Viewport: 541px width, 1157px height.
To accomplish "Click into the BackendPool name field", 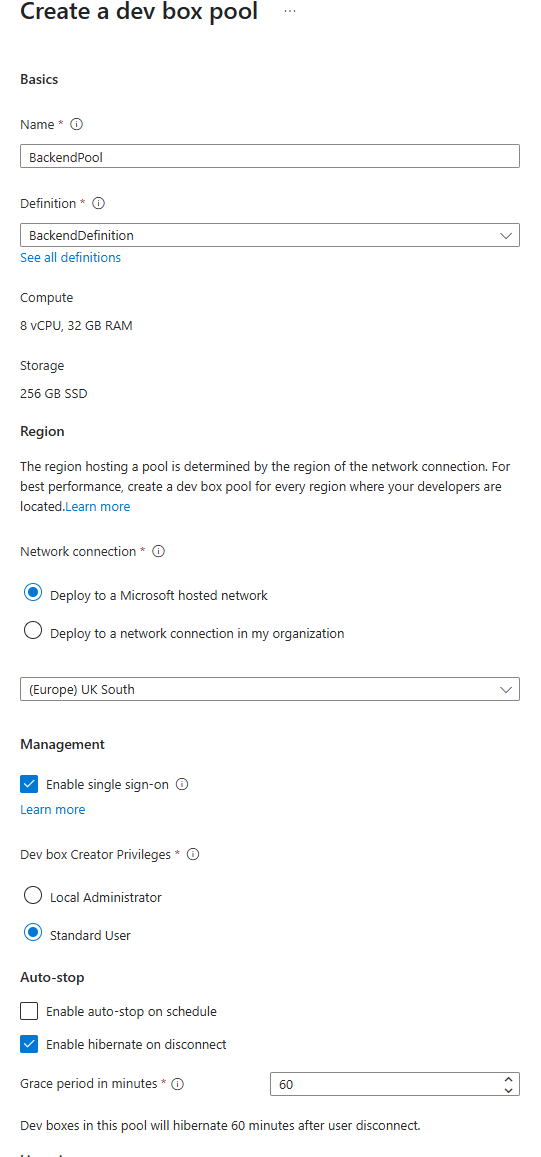I will click(x=270, y=156).
